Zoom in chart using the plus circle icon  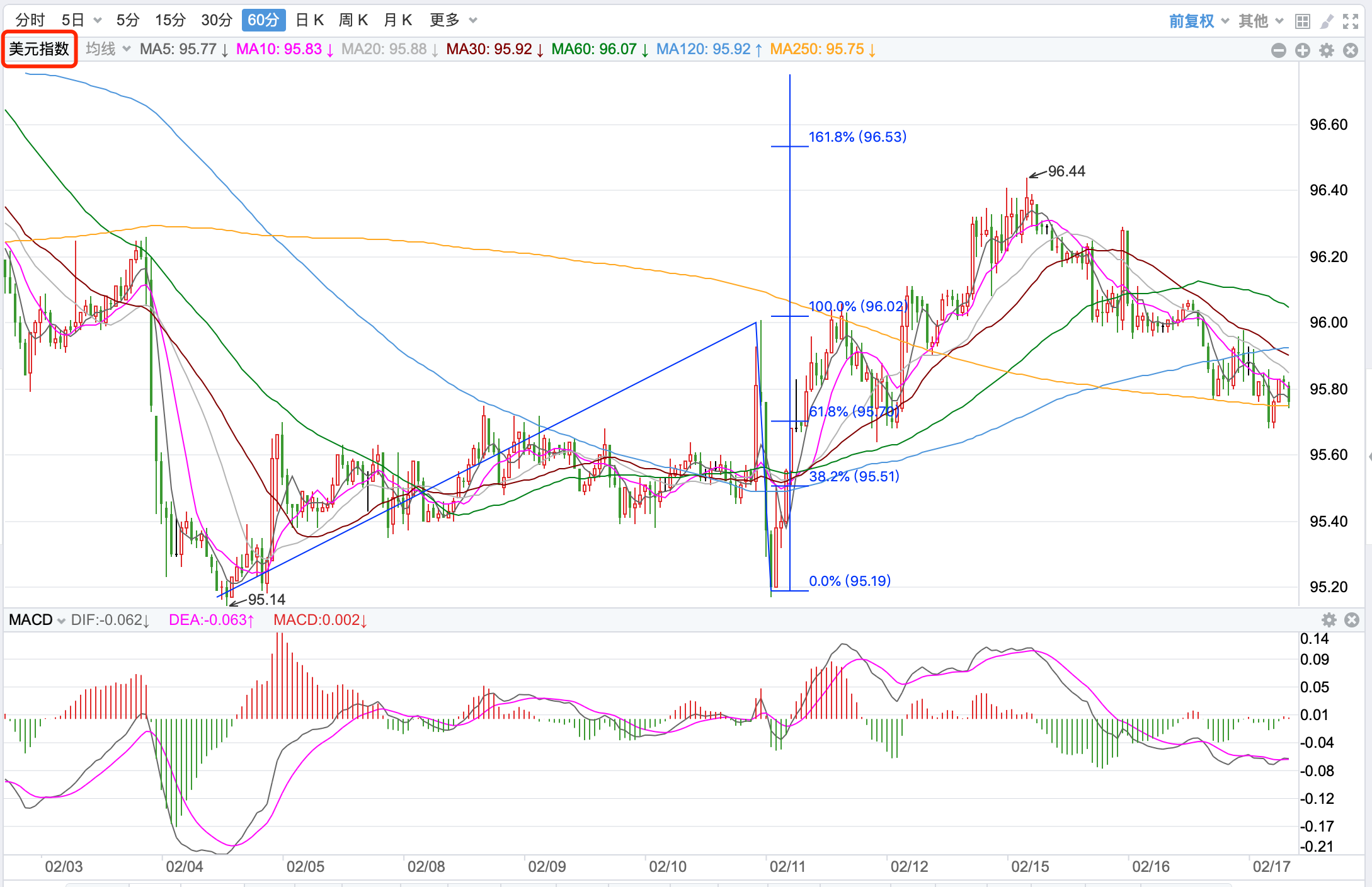1303,50
